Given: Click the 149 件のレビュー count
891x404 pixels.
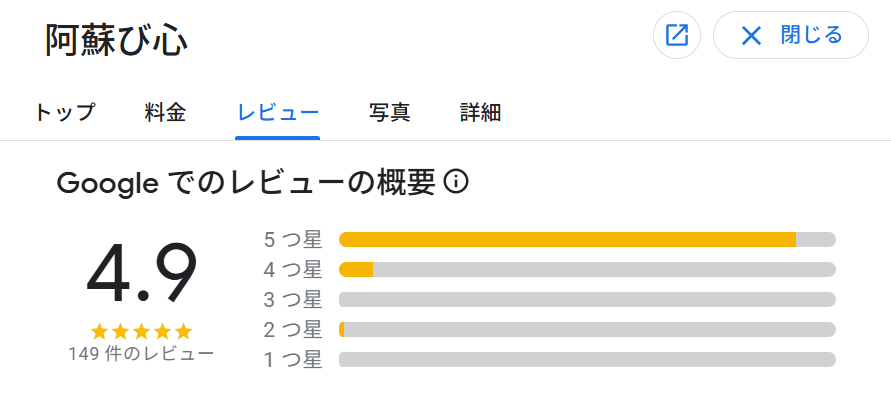Looking at the screenshot, I should pos(141,353).
